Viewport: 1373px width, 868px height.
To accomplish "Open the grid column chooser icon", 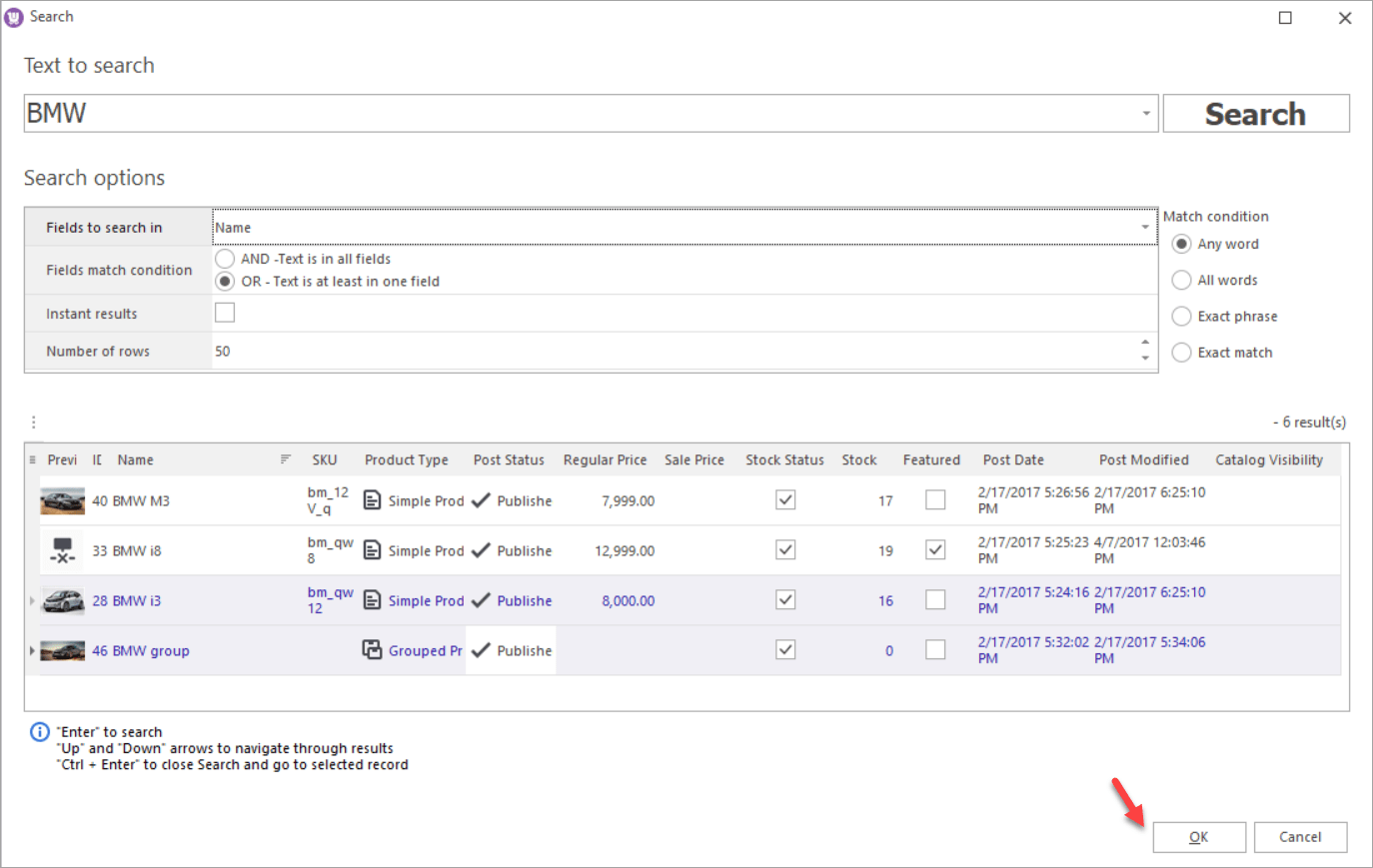I will 32,459.
